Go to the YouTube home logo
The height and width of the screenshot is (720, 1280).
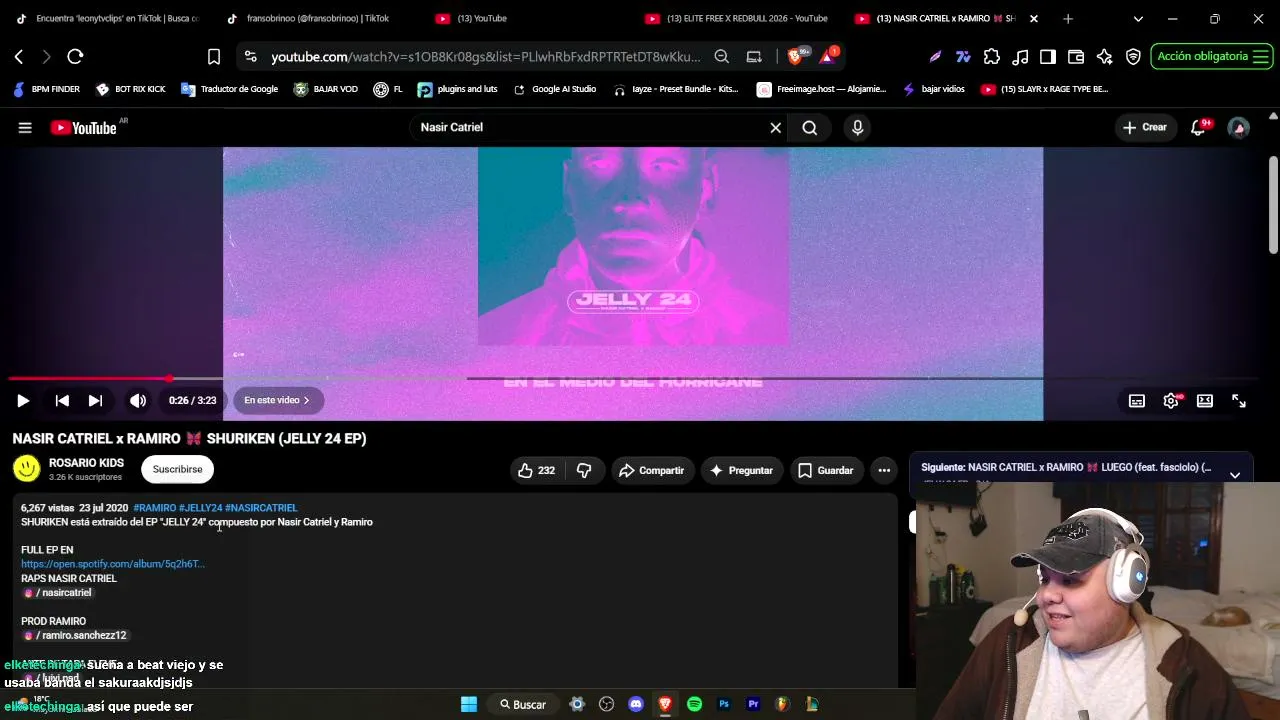click(x=84, y=128)
